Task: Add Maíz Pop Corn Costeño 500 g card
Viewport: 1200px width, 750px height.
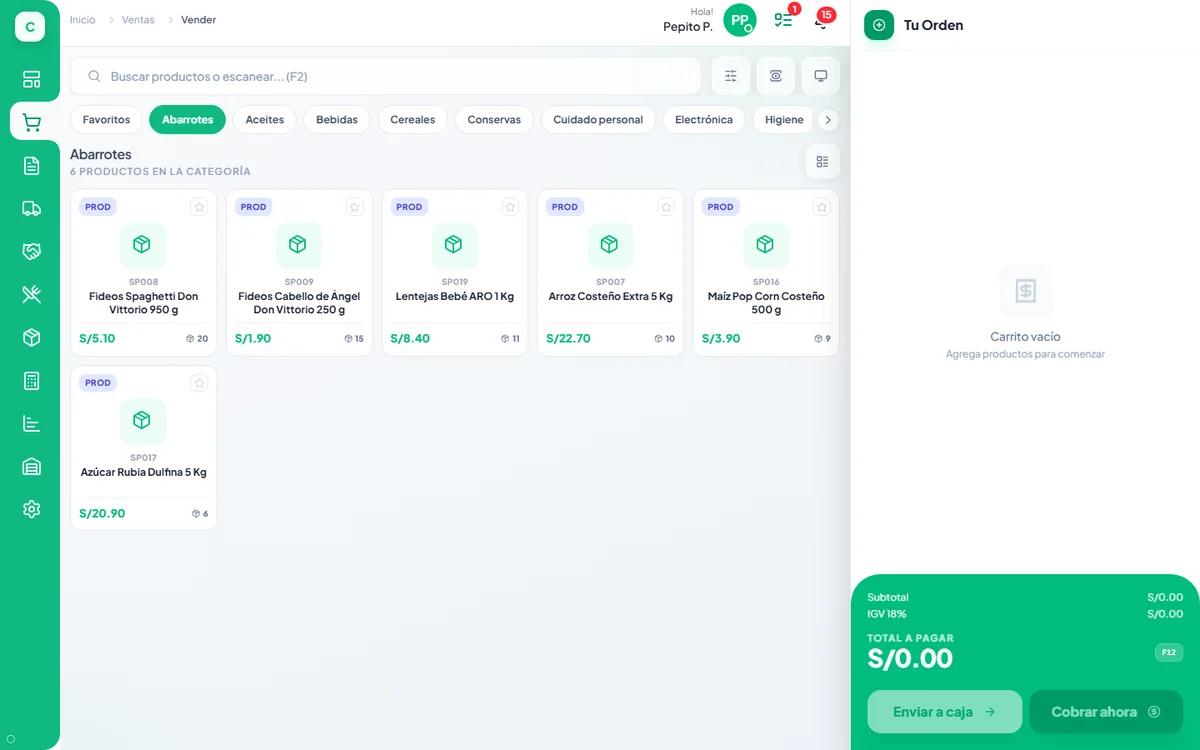Action: click(766, 272)
